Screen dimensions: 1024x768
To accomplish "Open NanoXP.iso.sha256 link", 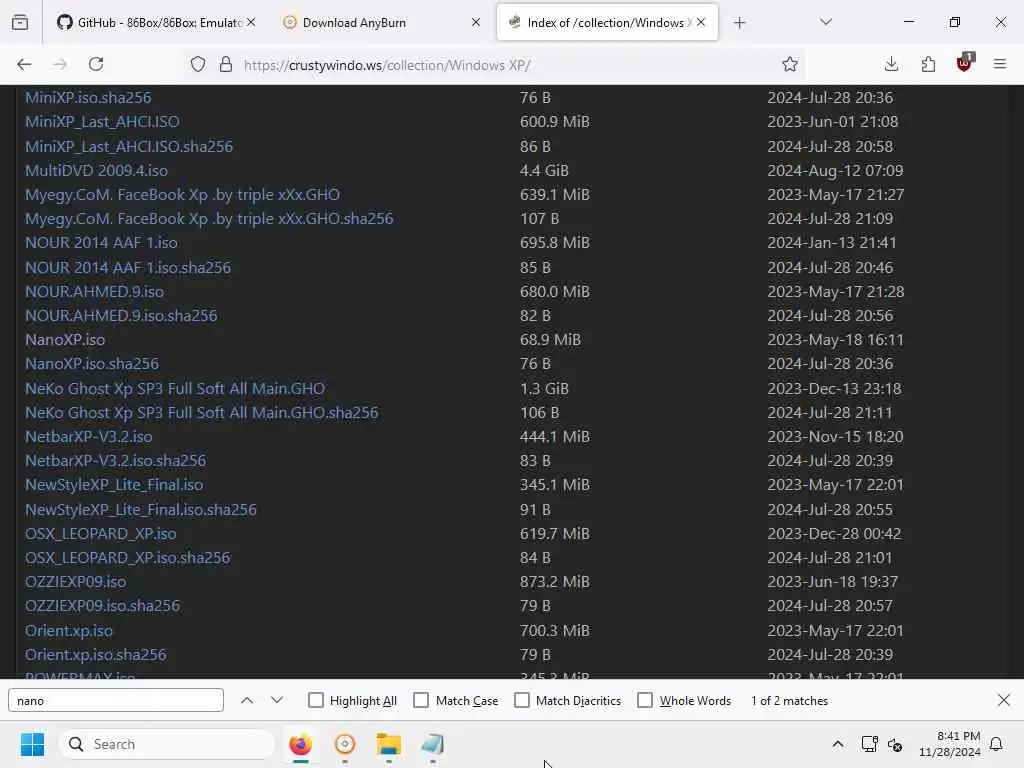I will pyautogui.click(x=92, y=364).
